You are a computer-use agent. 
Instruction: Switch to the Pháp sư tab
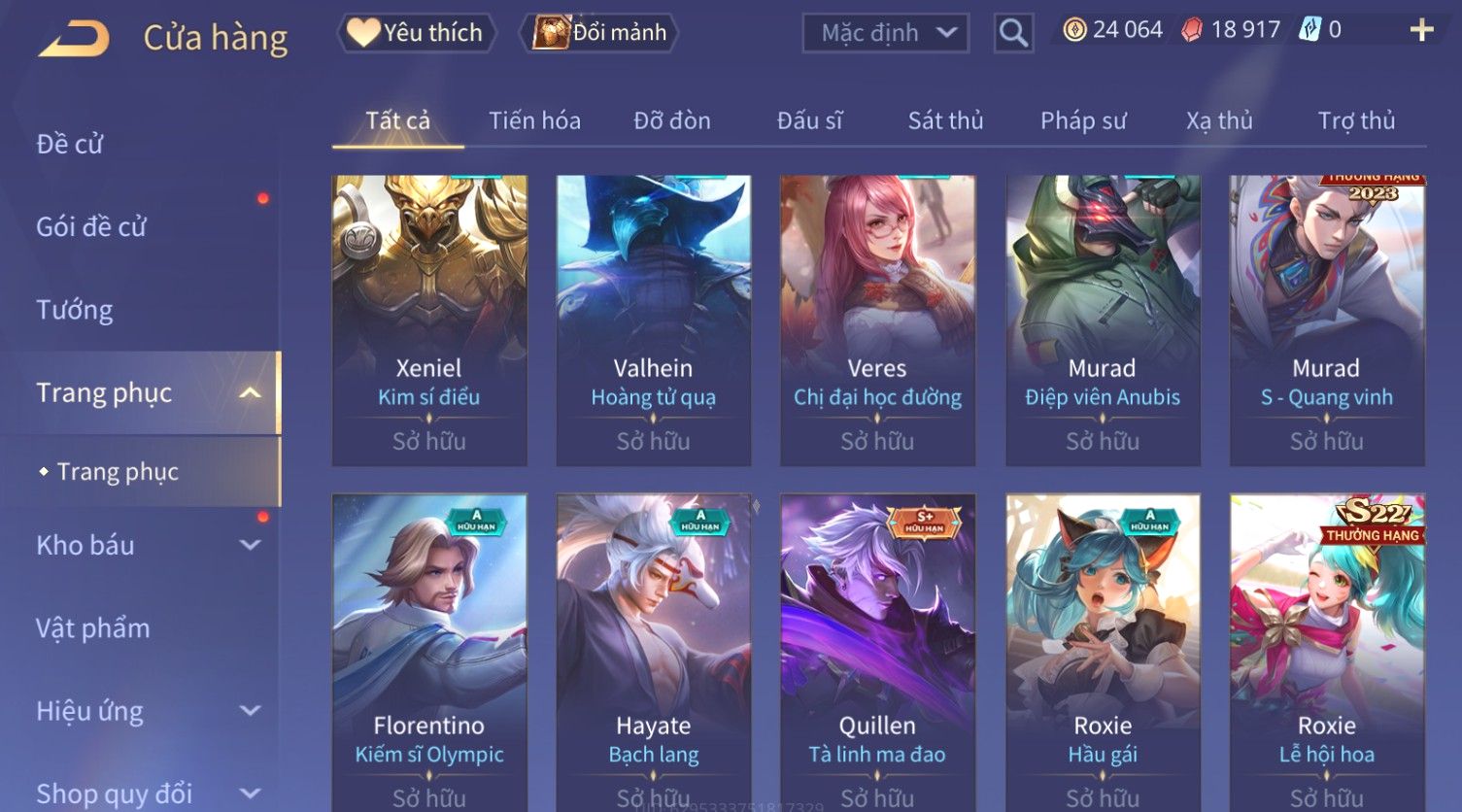(1083, 120)
